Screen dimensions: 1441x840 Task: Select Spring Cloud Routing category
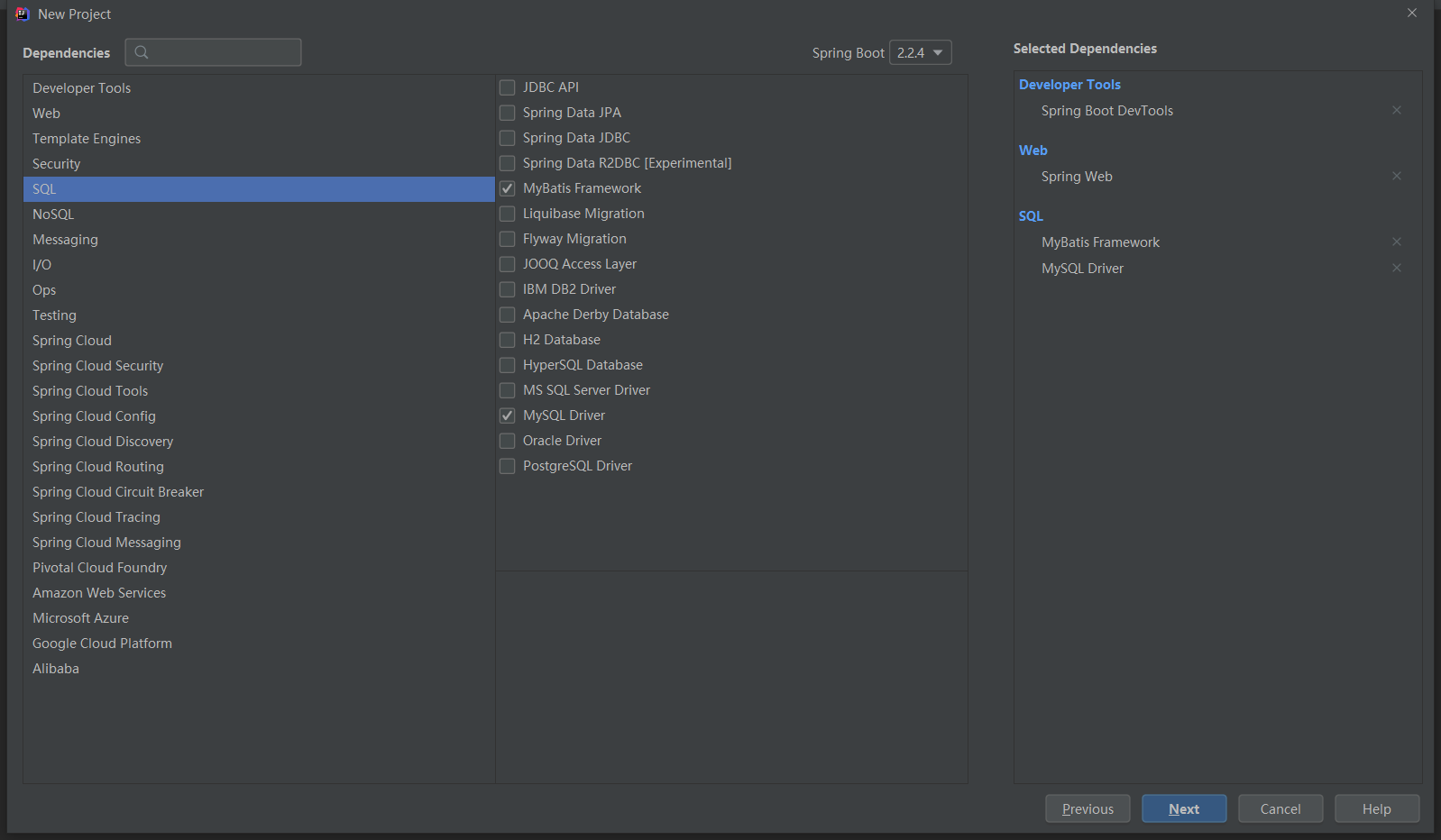pyautogui.click(x=259, y=467)
